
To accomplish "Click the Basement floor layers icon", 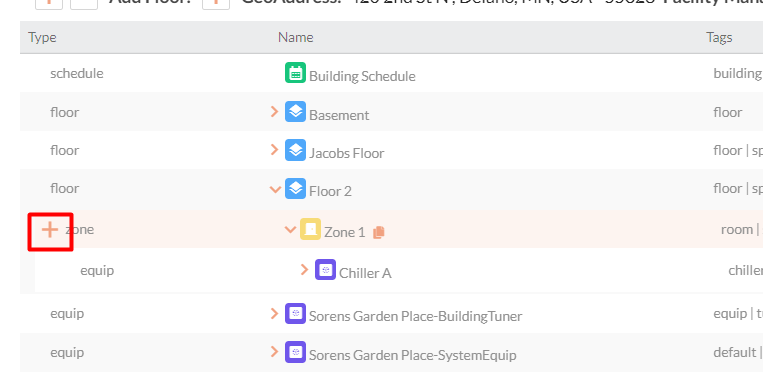I will pos(295,111).
